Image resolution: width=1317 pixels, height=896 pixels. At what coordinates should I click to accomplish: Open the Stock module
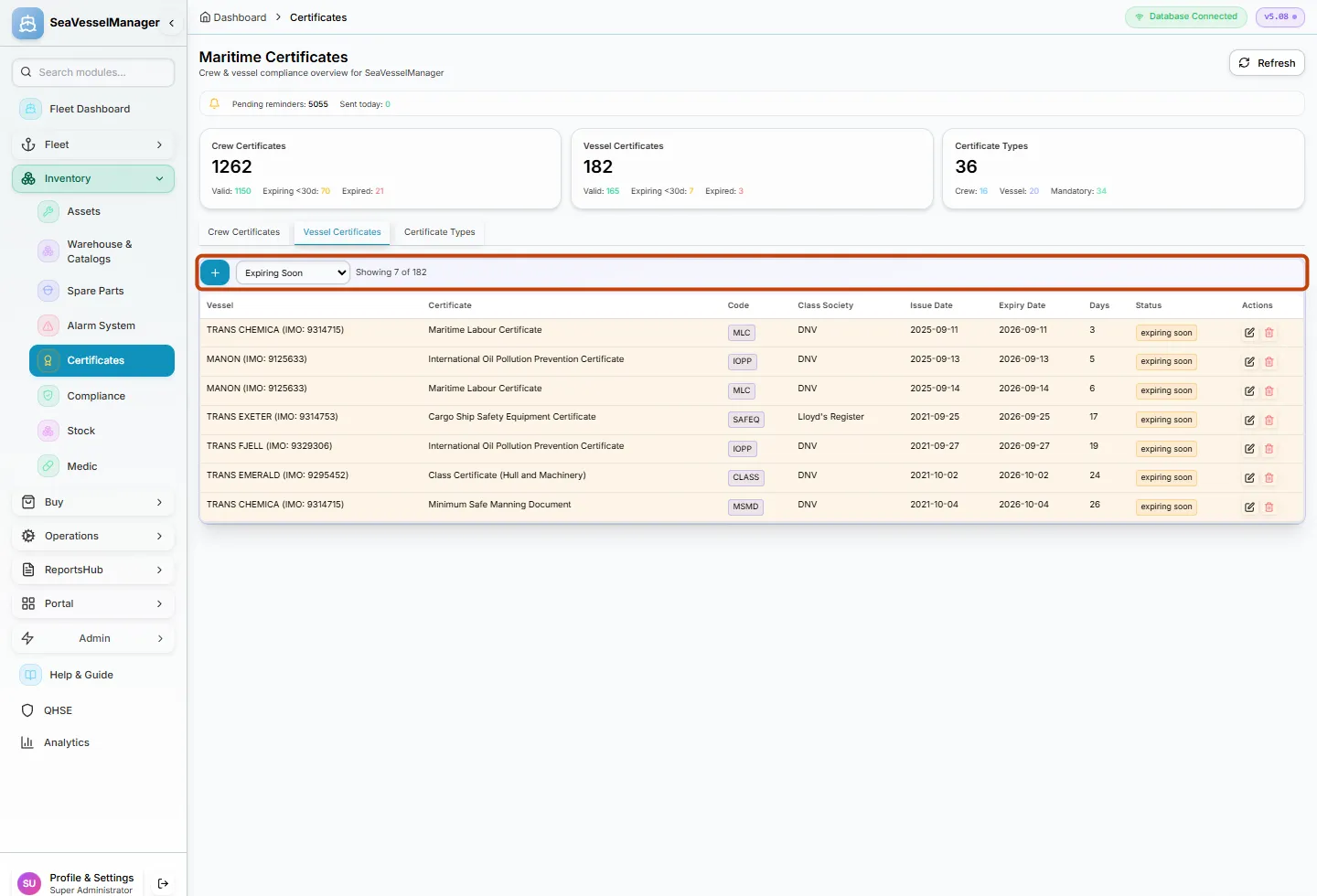coord(102,431)
